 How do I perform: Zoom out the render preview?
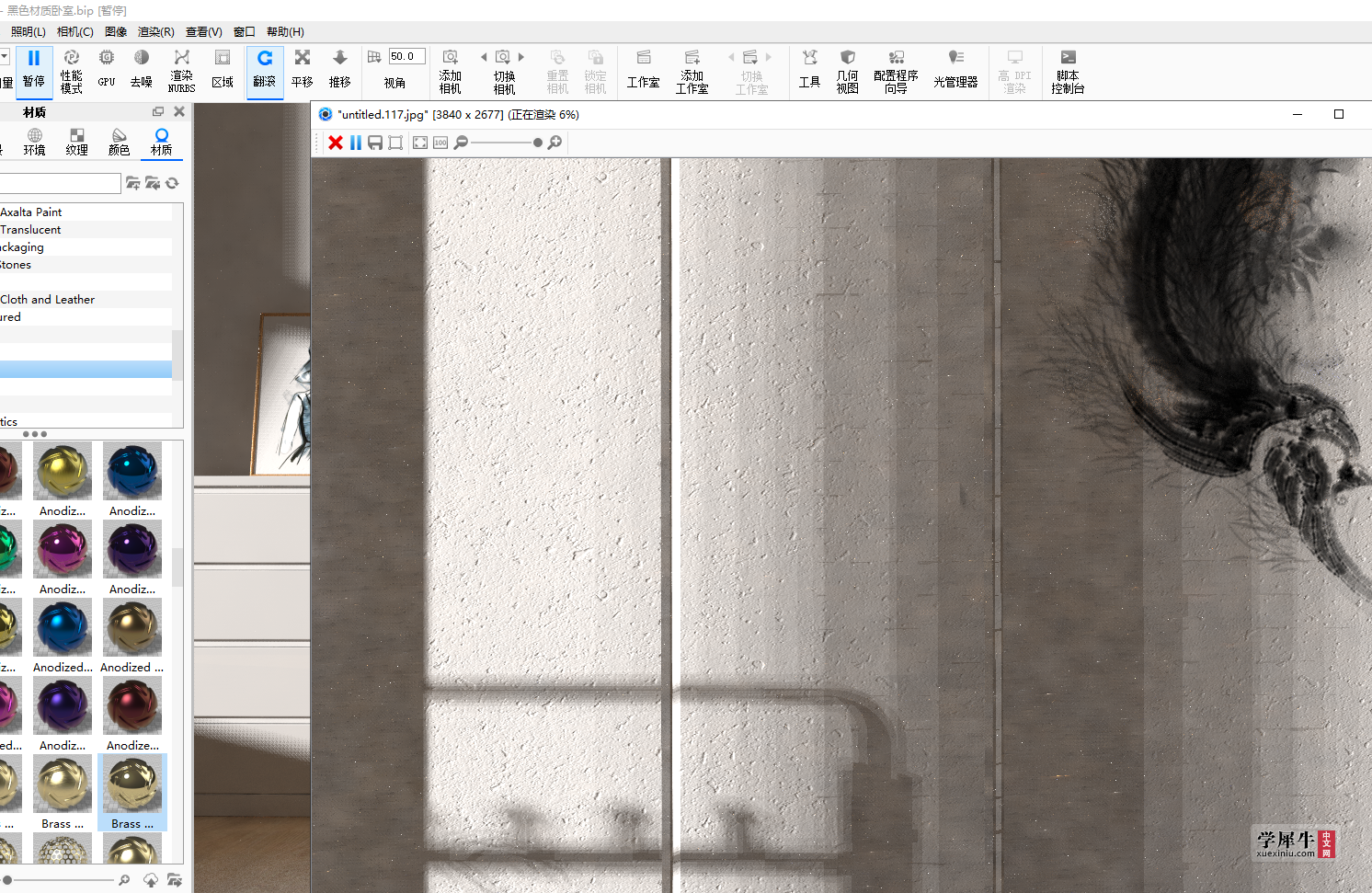pyautogui.click(x=461, y=143)
